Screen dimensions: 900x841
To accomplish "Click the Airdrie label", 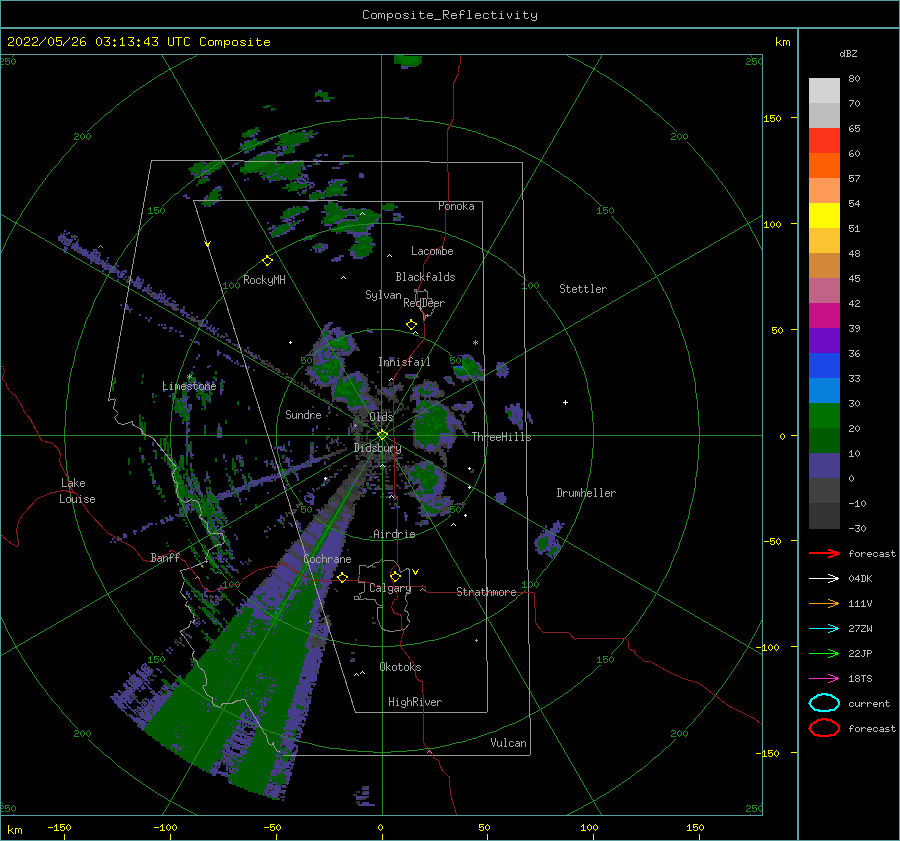I will [x=394, y=534].
